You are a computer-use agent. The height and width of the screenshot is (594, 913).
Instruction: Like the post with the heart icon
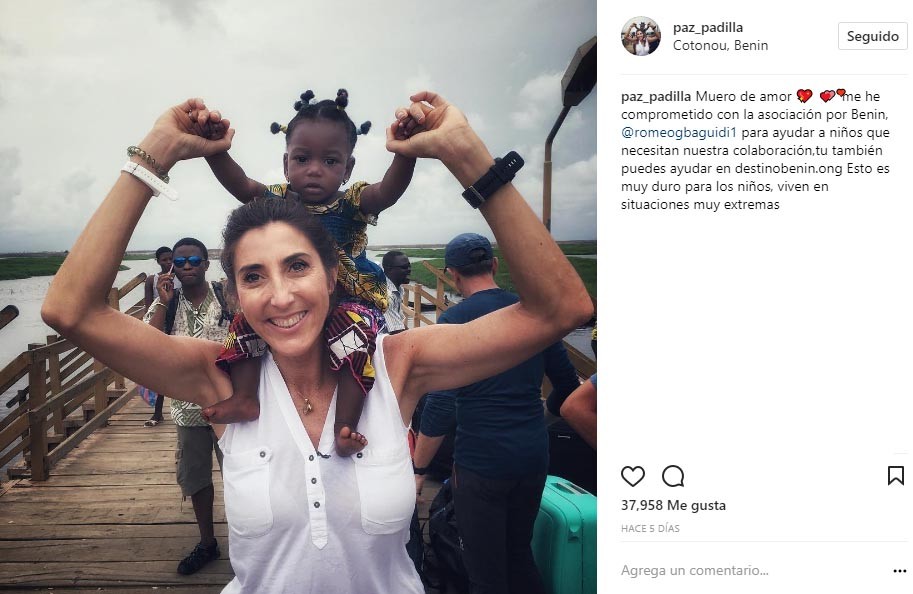coord(632,476)
